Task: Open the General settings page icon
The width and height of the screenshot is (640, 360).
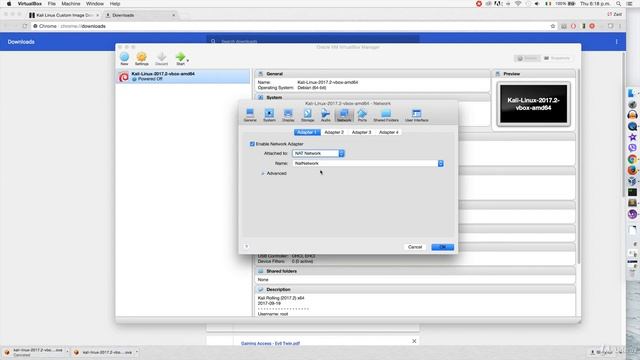Action: pyautogui.click(x=250, y=115)
